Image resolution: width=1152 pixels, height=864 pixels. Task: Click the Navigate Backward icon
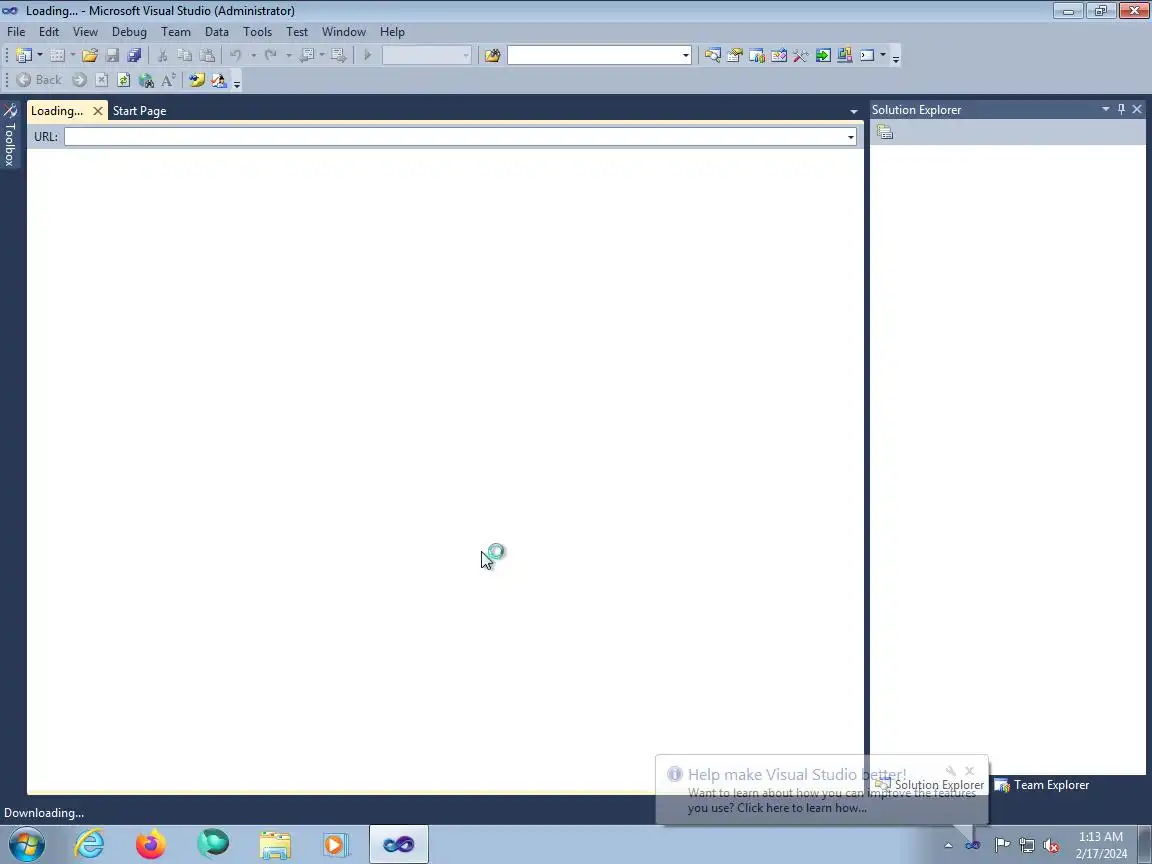tap(308, 55)
